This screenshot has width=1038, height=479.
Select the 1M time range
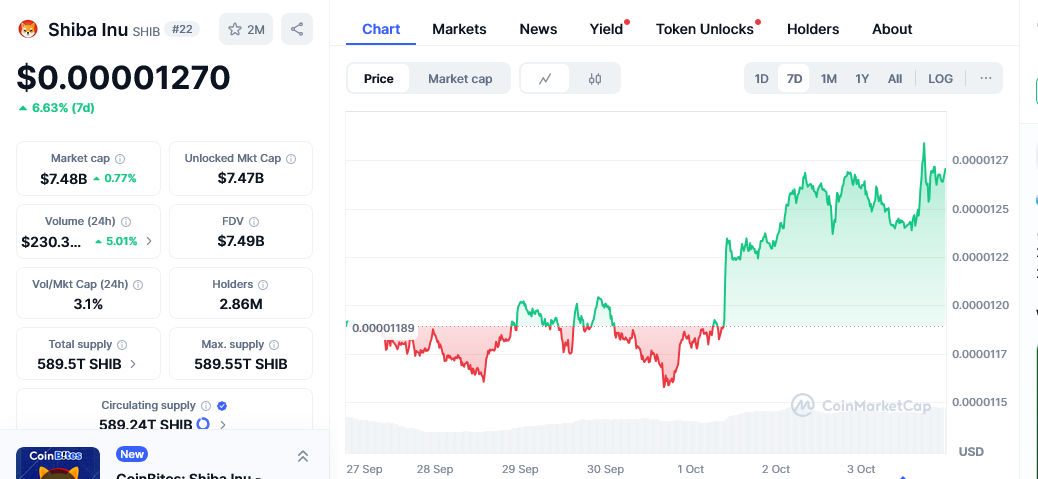point(828,79)
